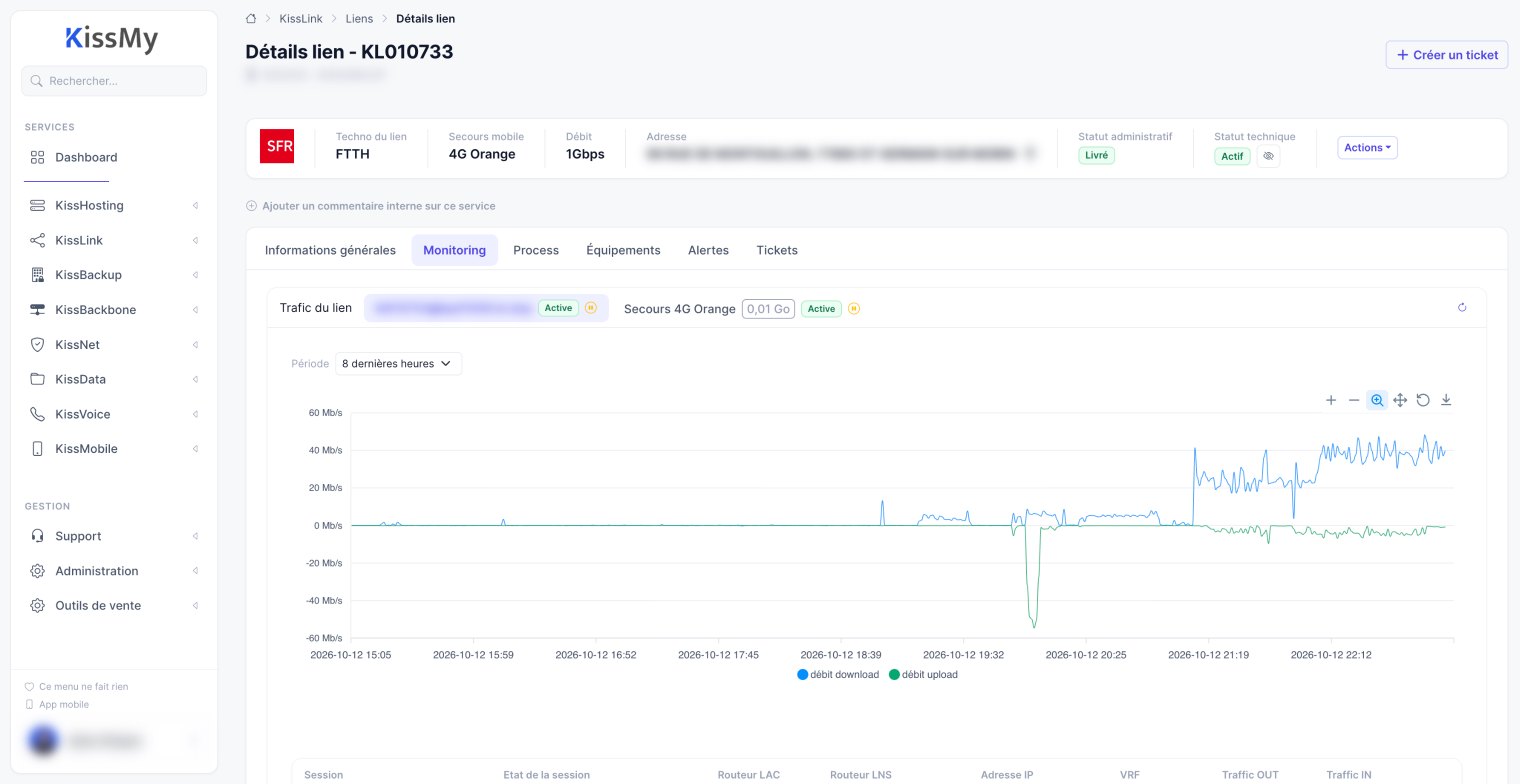Zoom in with the chart plus icon
Image resolution: width=1520 pixels, height=784 pixels.
1331,400
